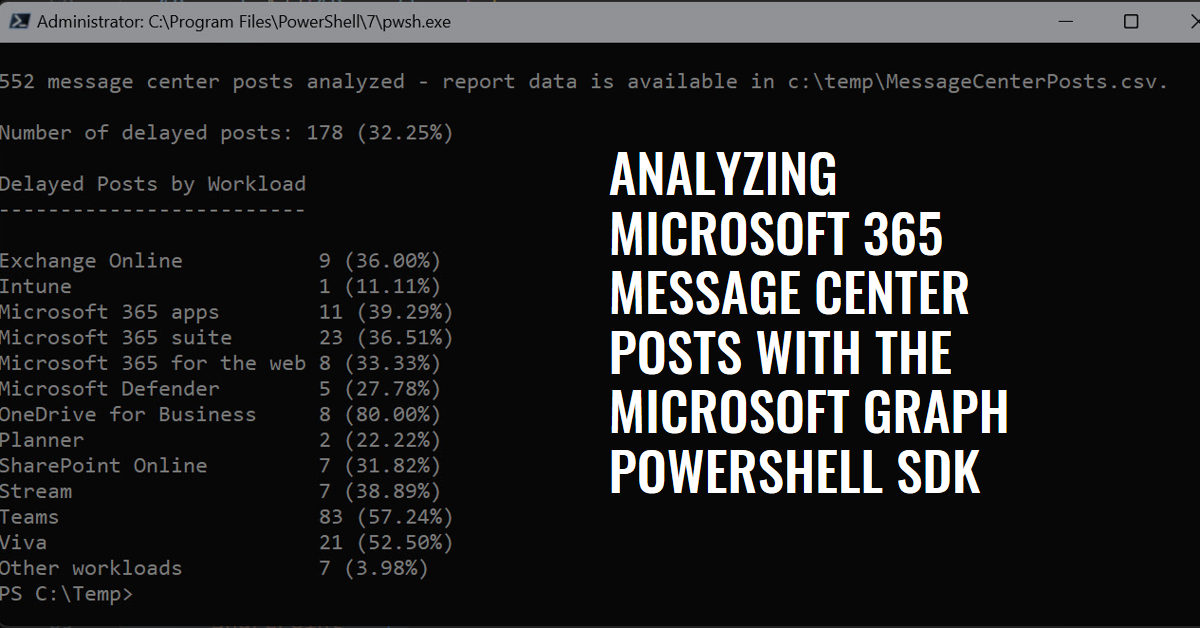Viewport: 1200px width, 628px height.
Task: Click the PS C:\Temp> command prompt
Action: coord(66,594)
